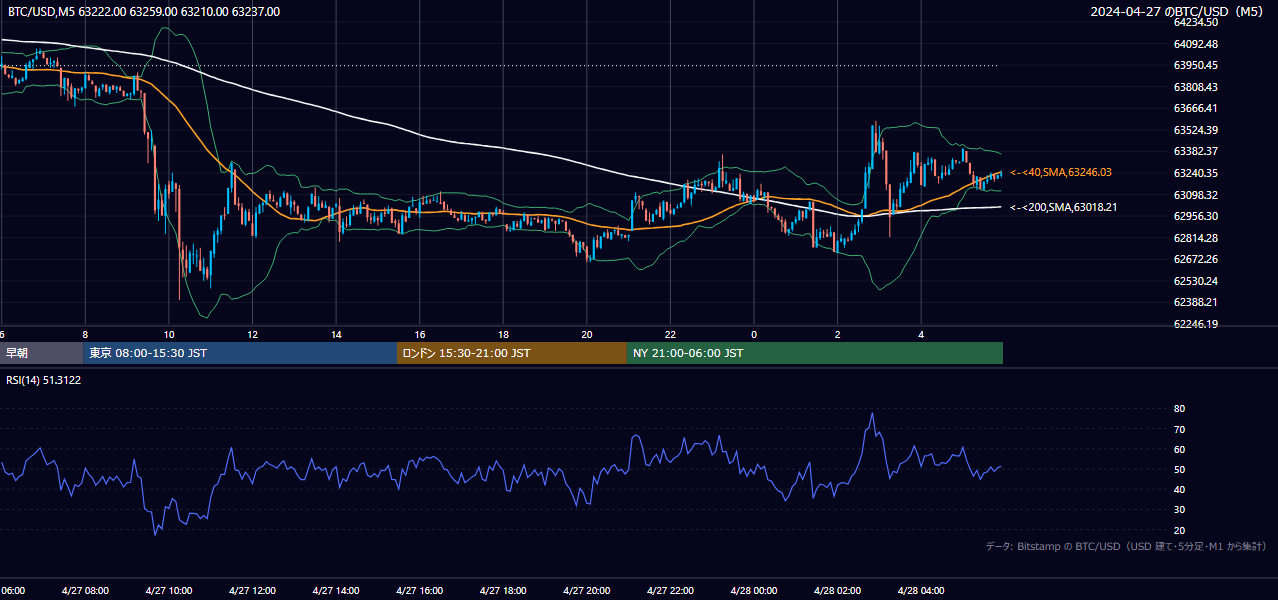Click hour tick 12 under price chart

point(252,334)
